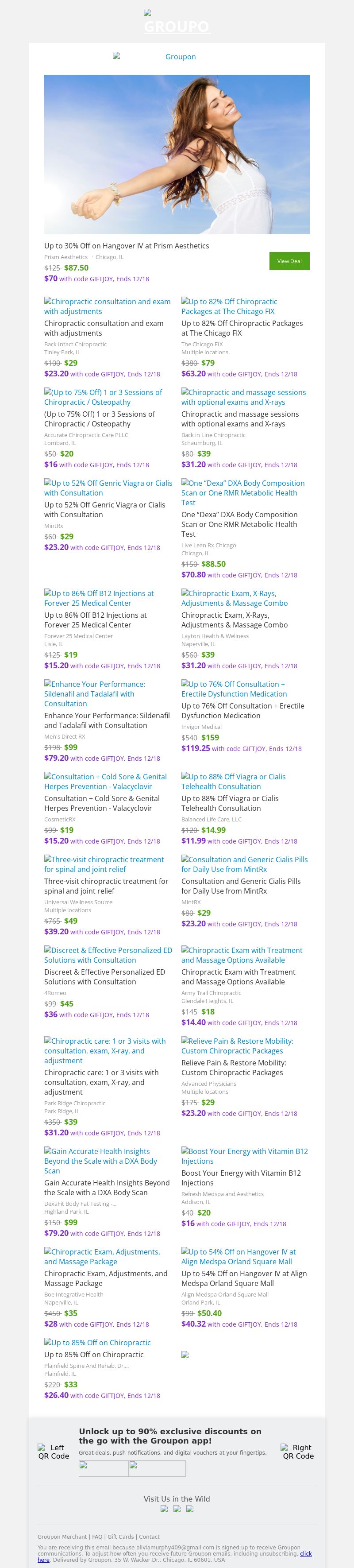The width and height of the screenshot is (354, 1568).
Task: Click the first social icon under "Visit Us in the Wild"
Action: pos(164,1508)
